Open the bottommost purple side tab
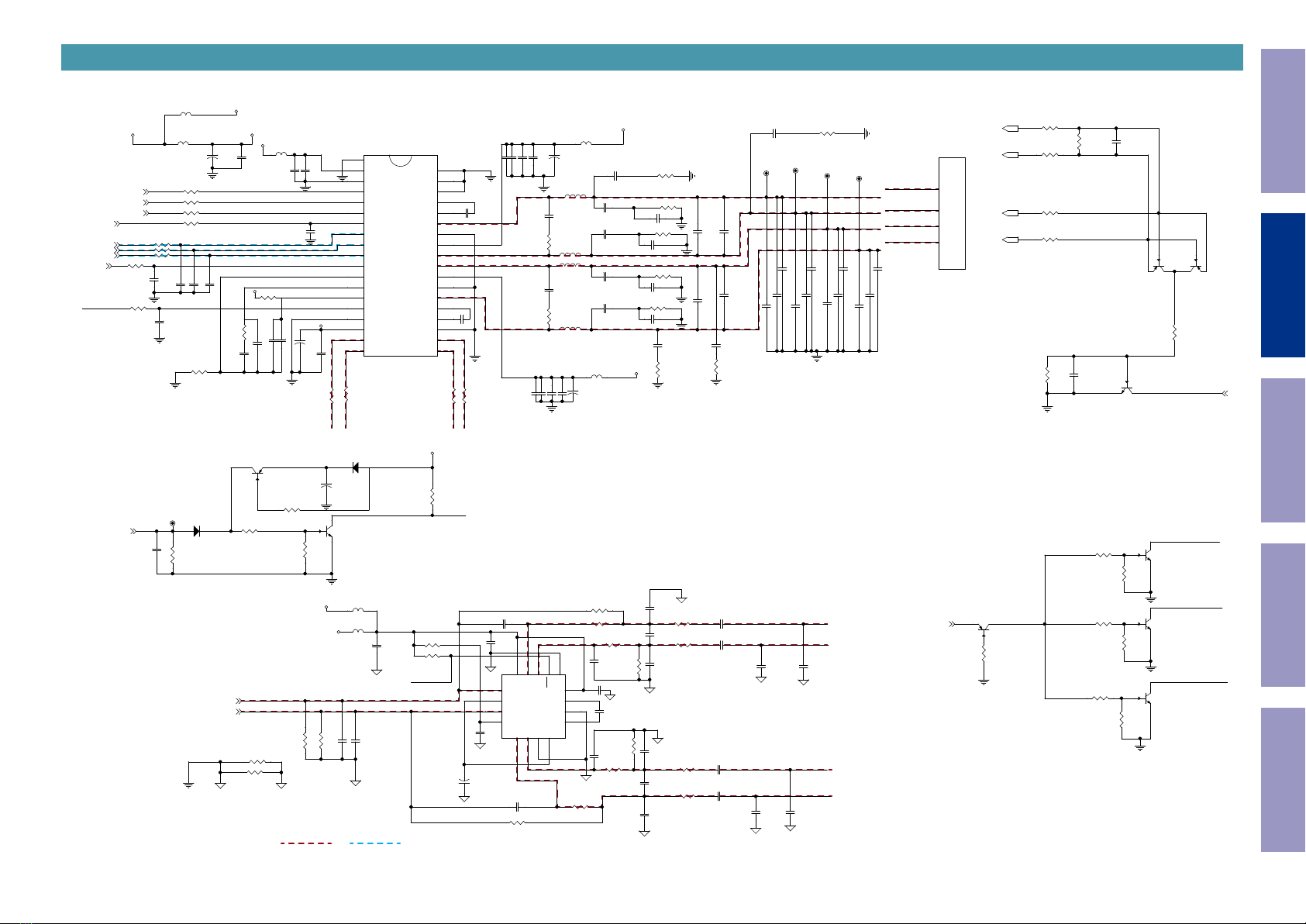The height and width of the screenshot is (924, 1306). [x=1283, y=780]
